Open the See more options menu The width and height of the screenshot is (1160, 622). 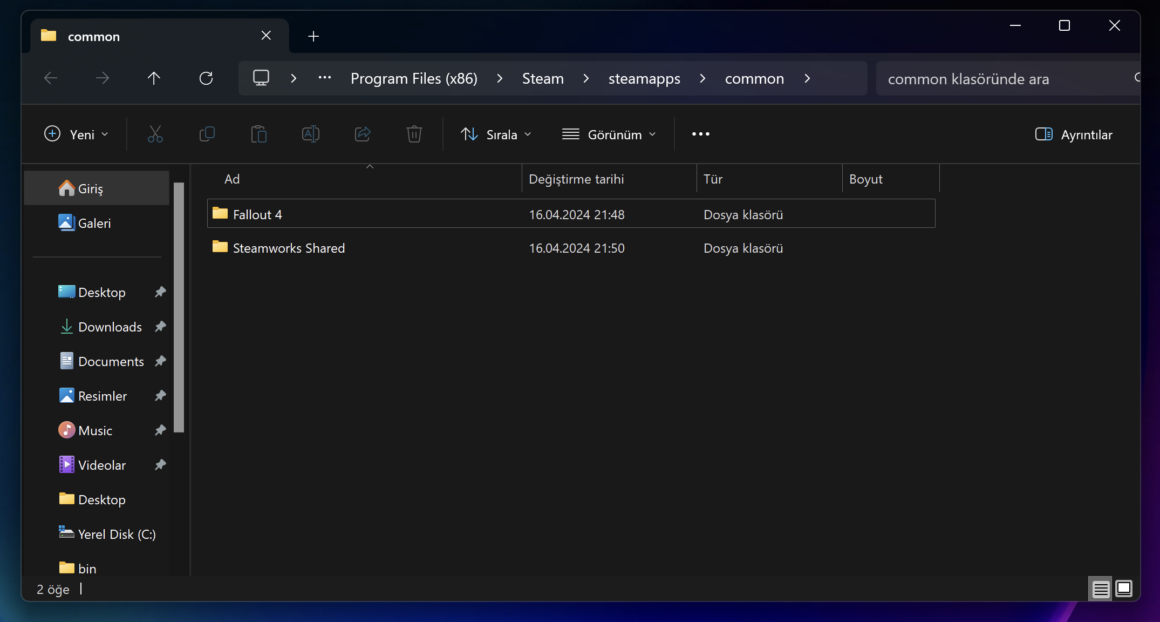pyautogui.click(x=701, y=135)
